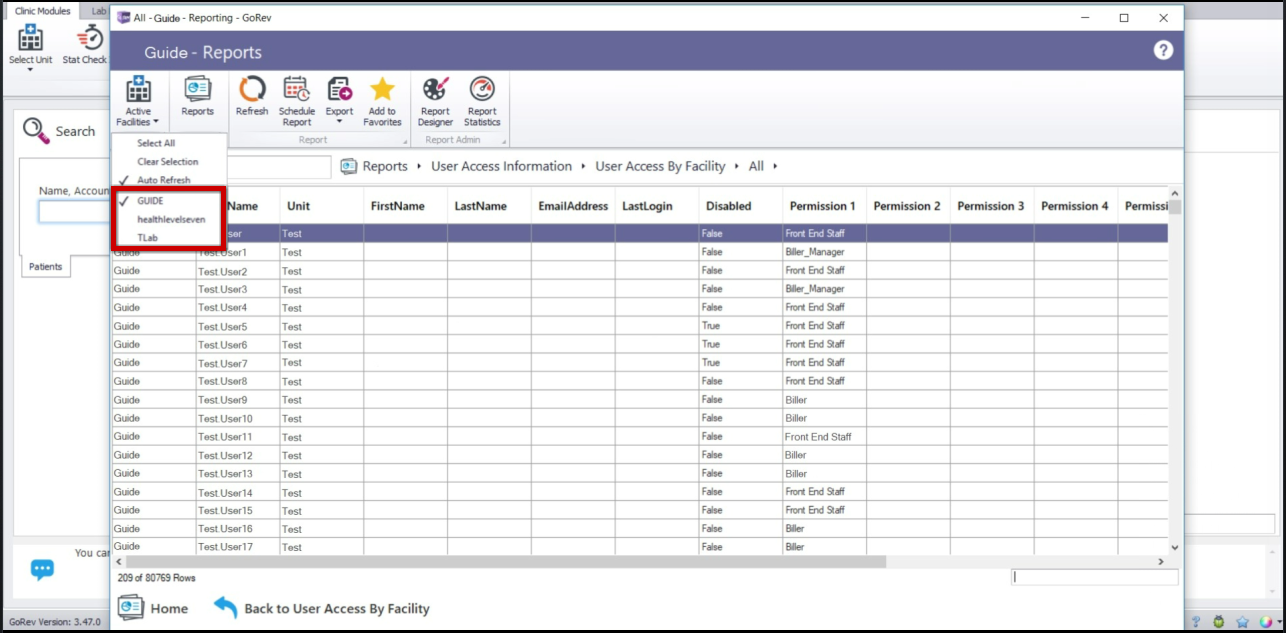Image resolution: width=1286 pixels, height=633 pixels.
Task: Select the TLab facility
Action: pos(148,237)
